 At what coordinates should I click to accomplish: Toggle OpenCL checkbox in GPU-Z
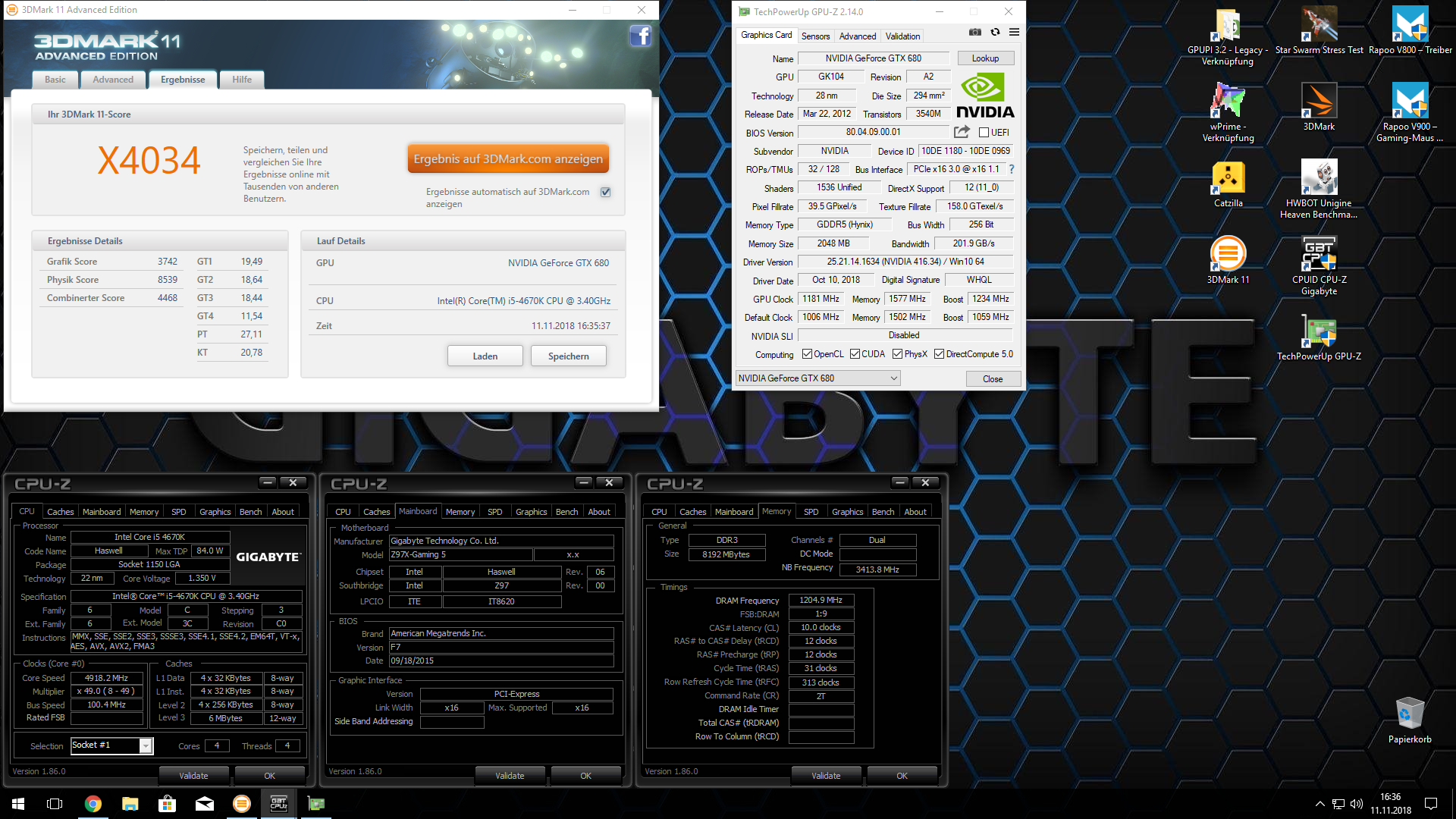tap(807, 354)
